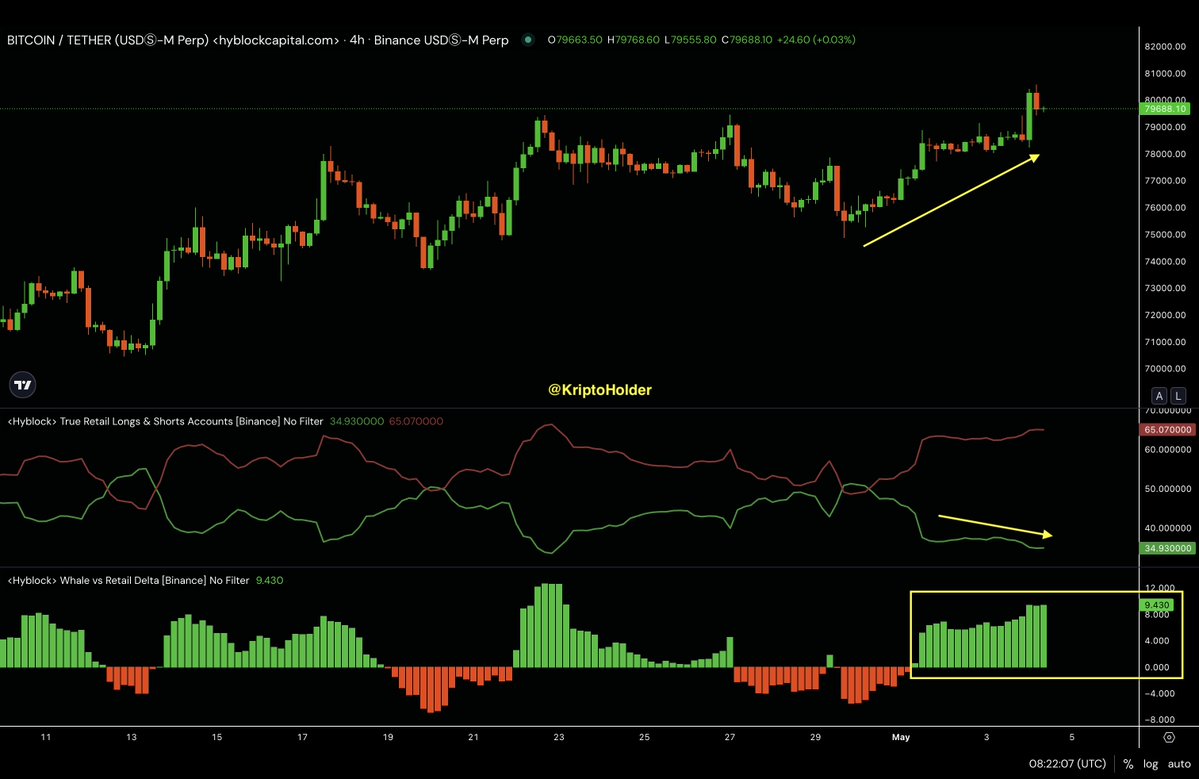Toggle the percent scale option

(1128, 764)
